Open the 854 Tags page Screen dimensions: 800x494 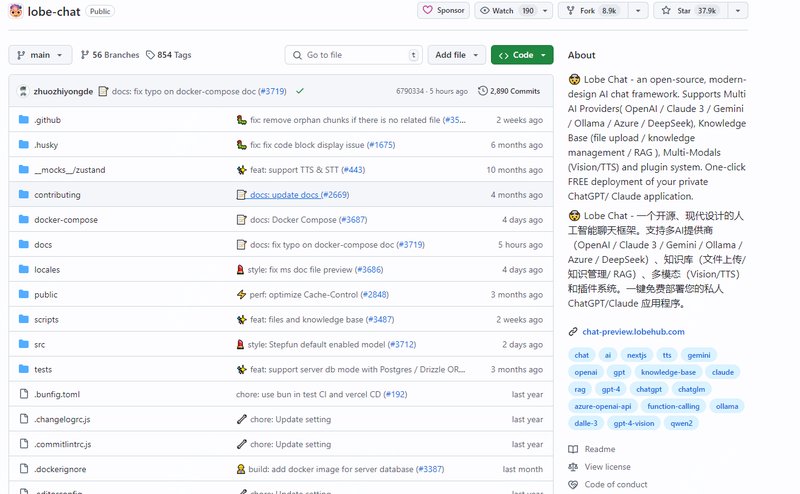point(168,55)
